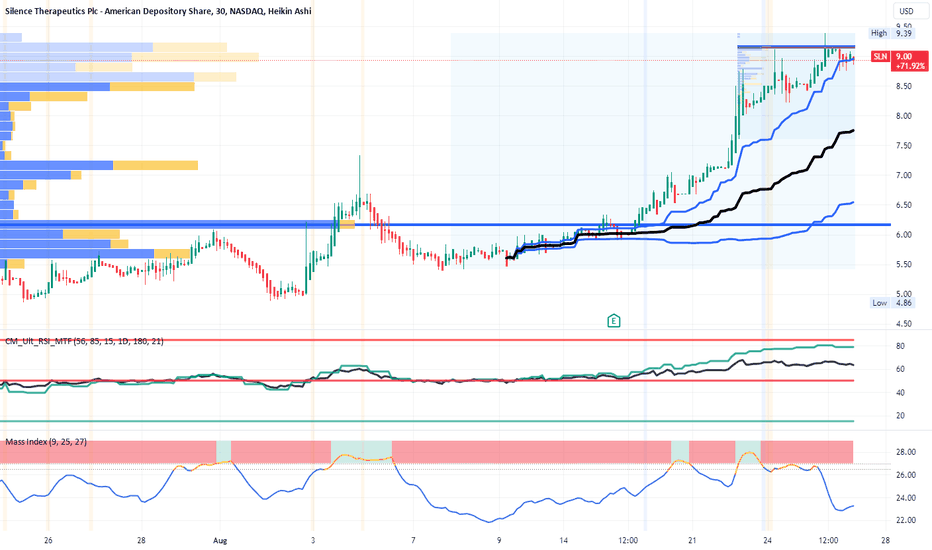932x550 pixels.
Task: Click the 8.50 price axis value
Action: pyautogui.click(x=903, y=86)
